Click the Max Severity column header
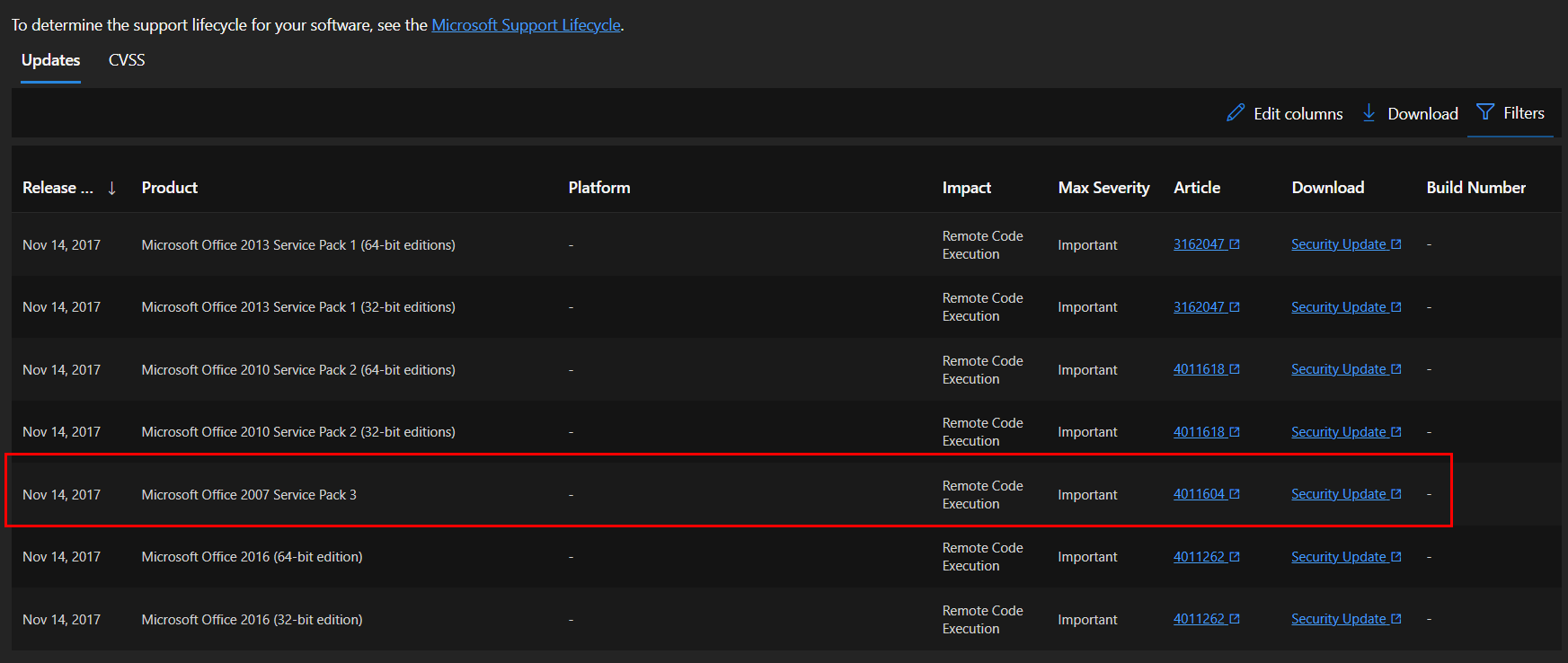This screenshot has width=1568, height=663. click(1103, 188)
